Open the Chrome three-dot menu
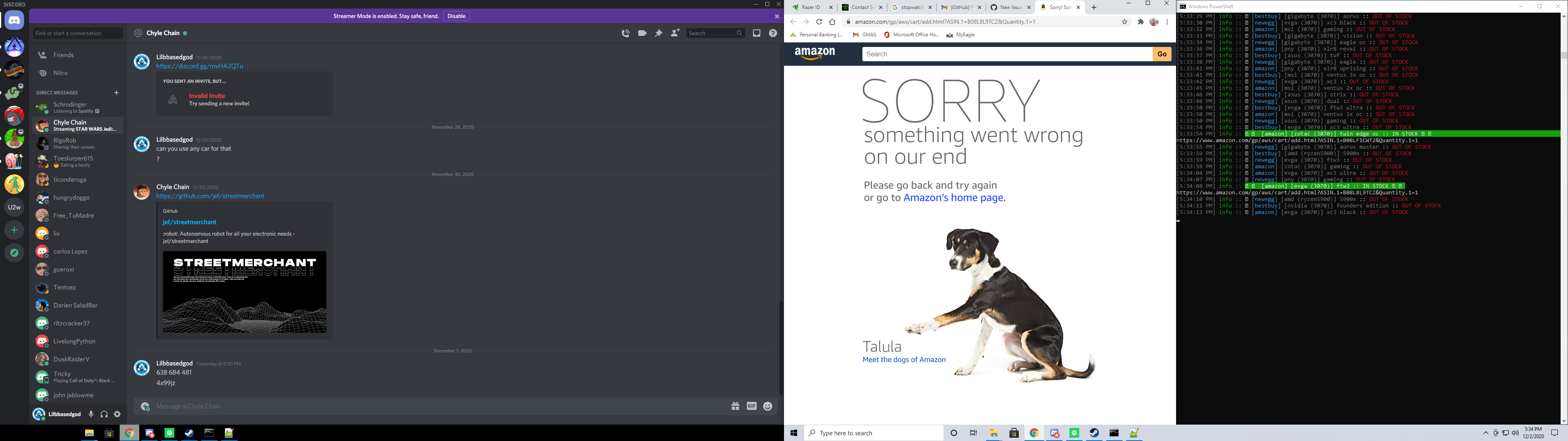Viewport: 1568px width, 441px height. (x=1167, y=21)
